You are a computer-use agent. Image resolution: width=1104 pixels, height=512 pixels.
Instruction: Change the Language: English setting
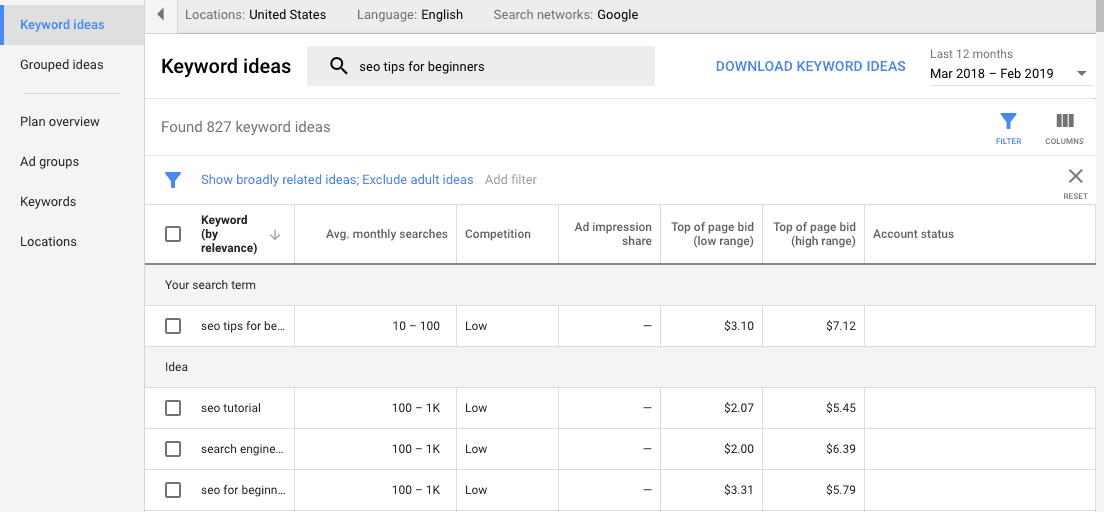409,15
